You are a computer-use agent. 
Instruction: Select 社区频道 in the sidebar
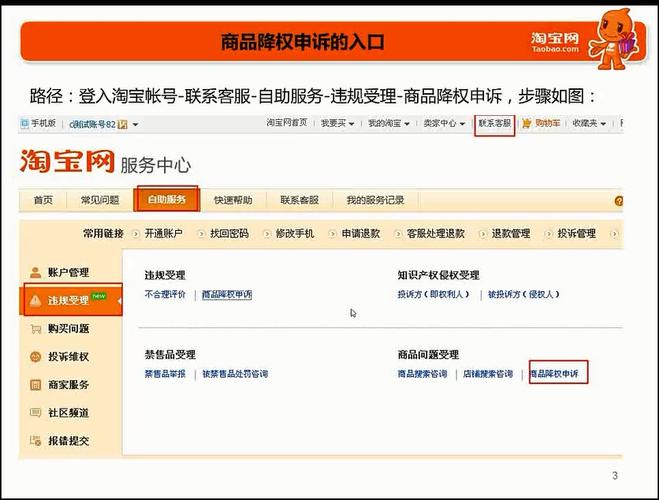[x=71, y=413]
